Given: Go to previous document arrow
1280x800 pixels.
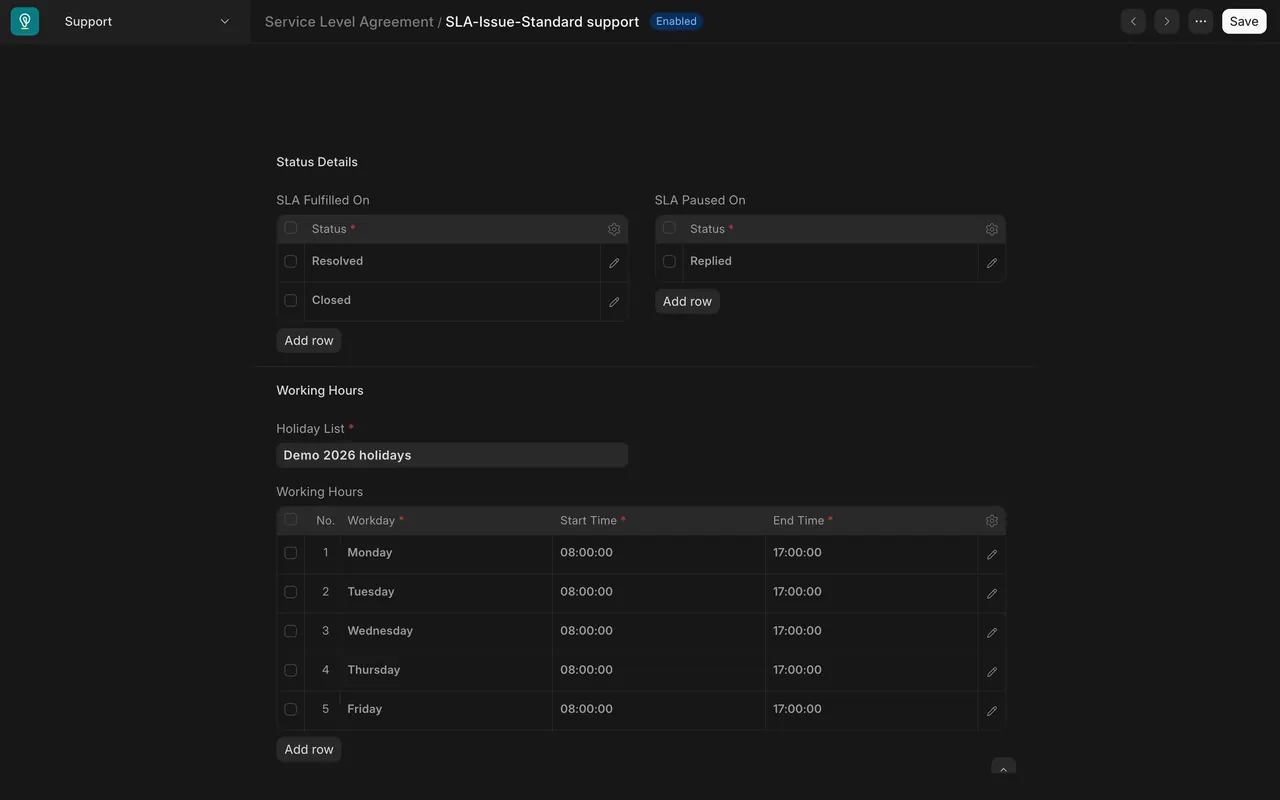Looking at the screenshot, I should pos(1133,21).
